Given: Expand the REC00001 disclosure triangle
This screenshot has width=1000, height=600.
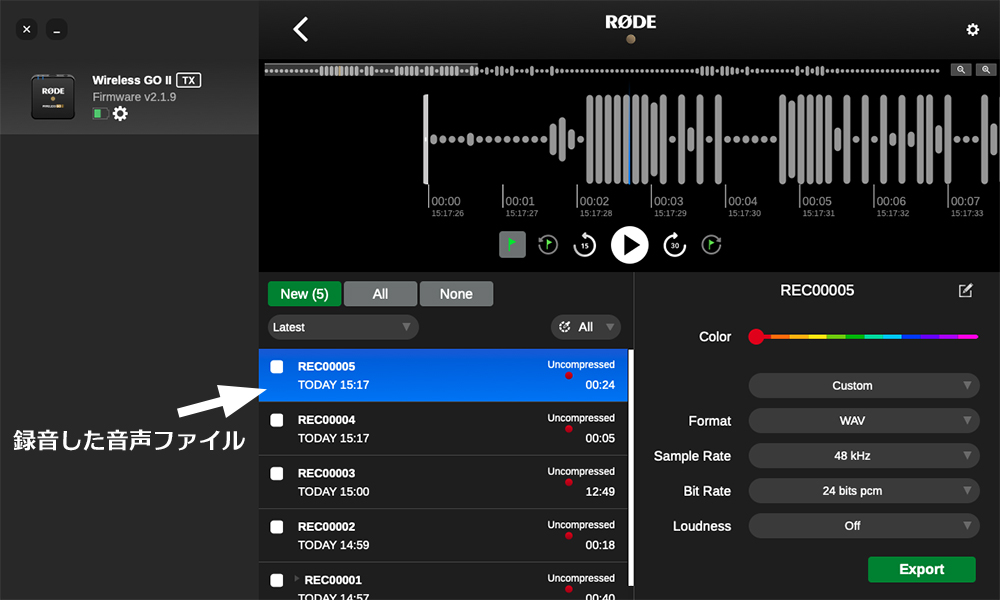Looking at the screenshot, I should point(297,579).
